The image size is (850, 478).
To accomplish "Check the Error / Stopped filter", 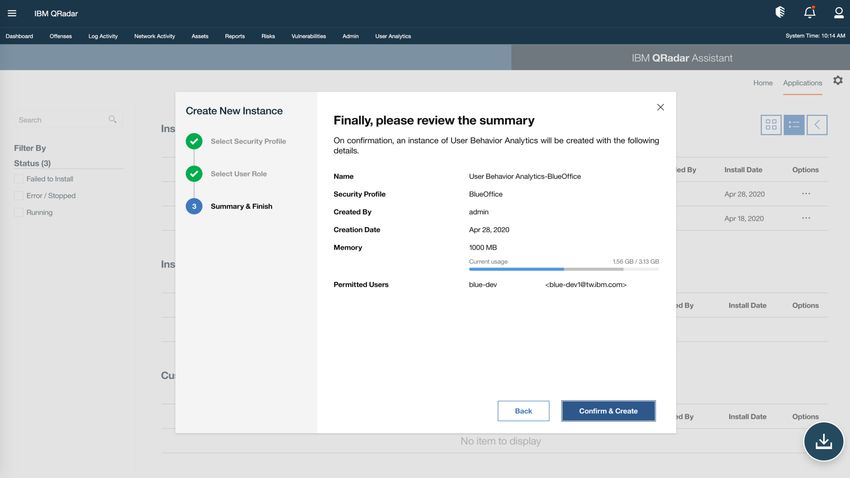I will 19,196.
